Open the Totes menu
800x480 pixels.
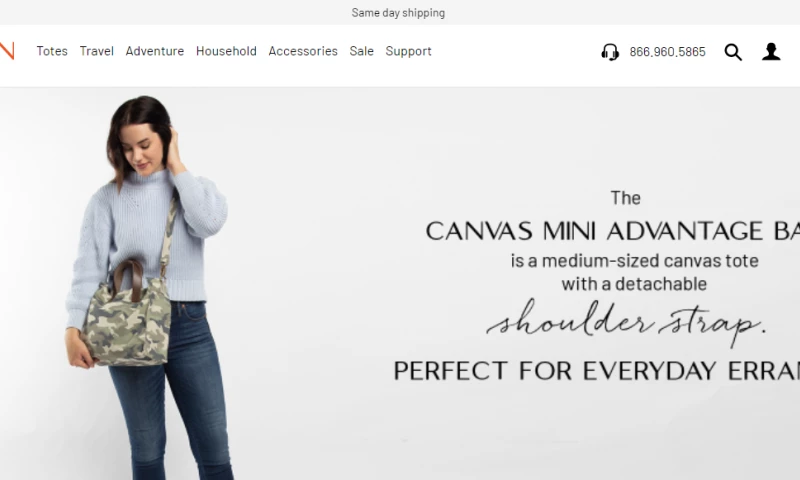[x=52, y=51]
